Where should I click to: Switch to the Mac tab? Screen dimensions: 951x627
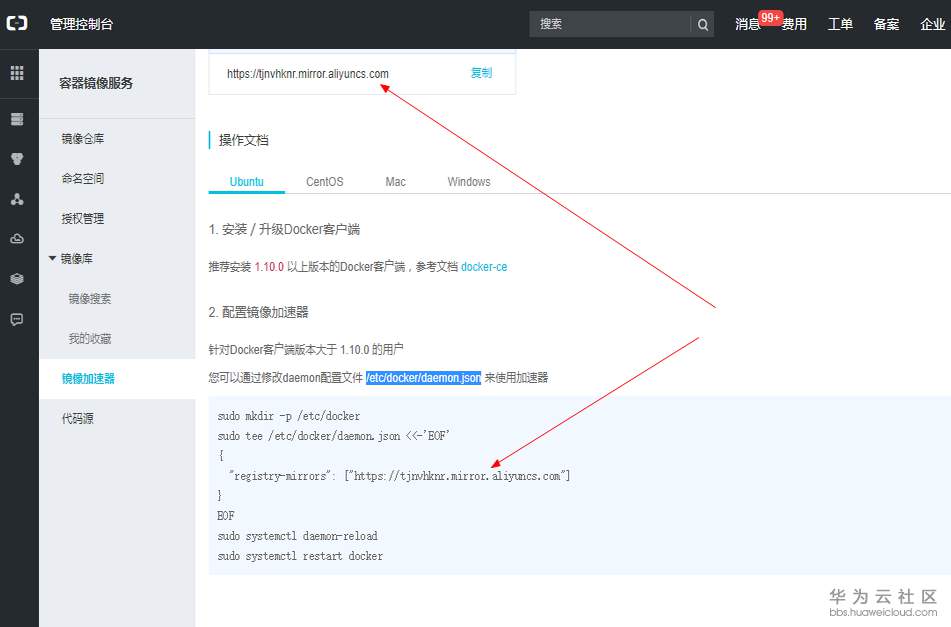pos(395,181)
